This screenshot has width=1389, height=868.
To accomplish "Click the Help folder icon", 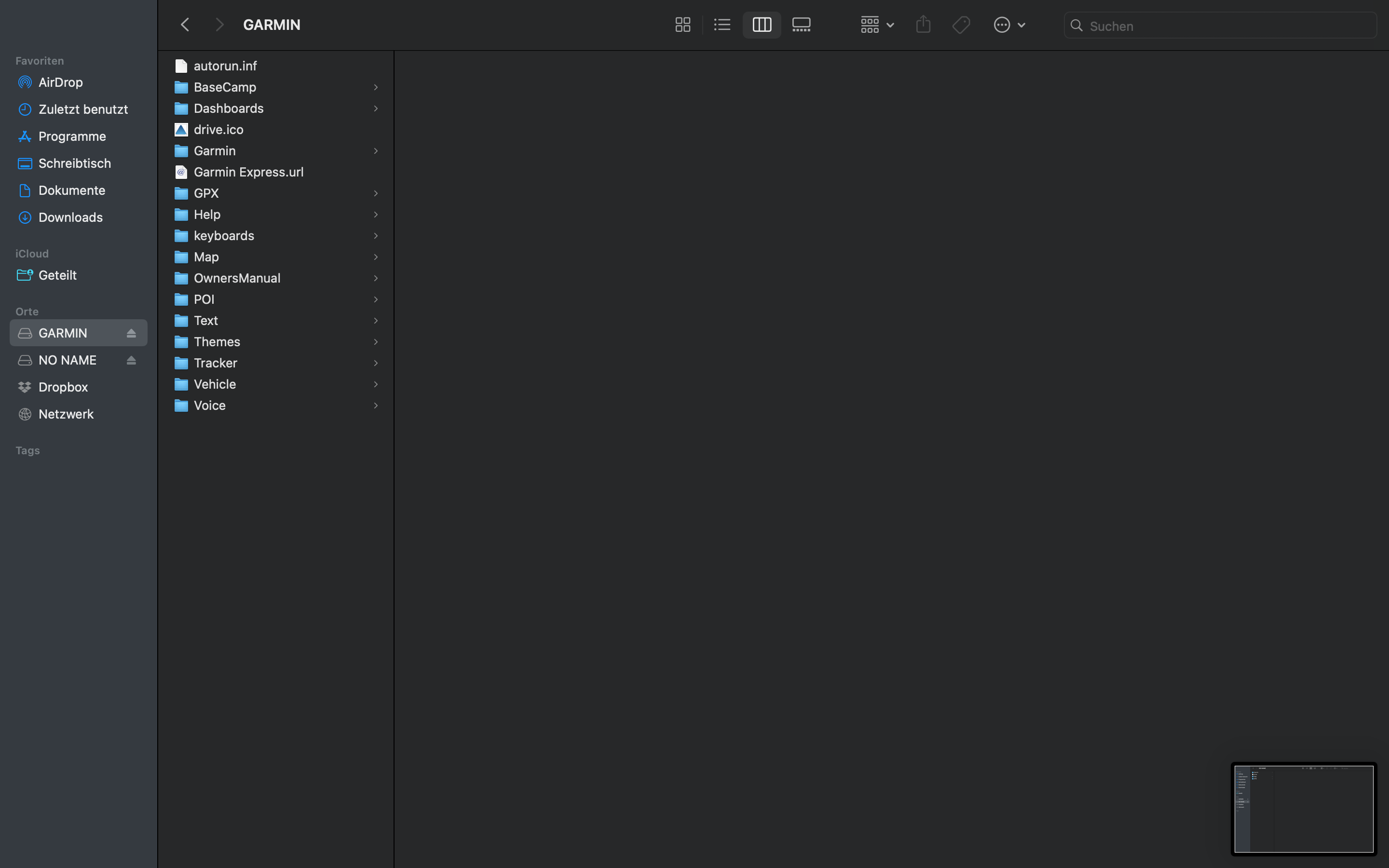I will pos(181,215).
